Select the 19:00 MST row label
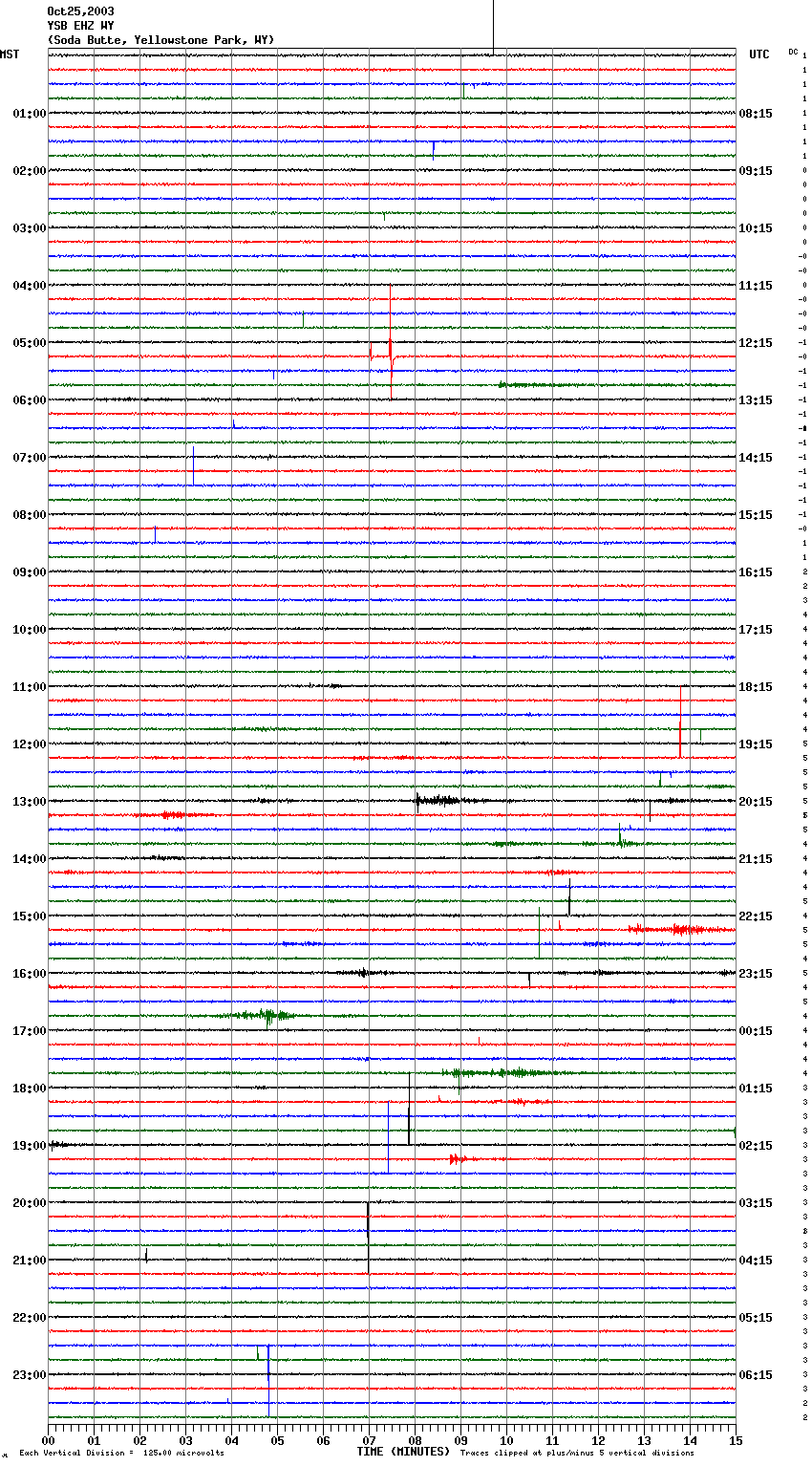Screen dimensions: 812x1466 [x=30, y=1146]
